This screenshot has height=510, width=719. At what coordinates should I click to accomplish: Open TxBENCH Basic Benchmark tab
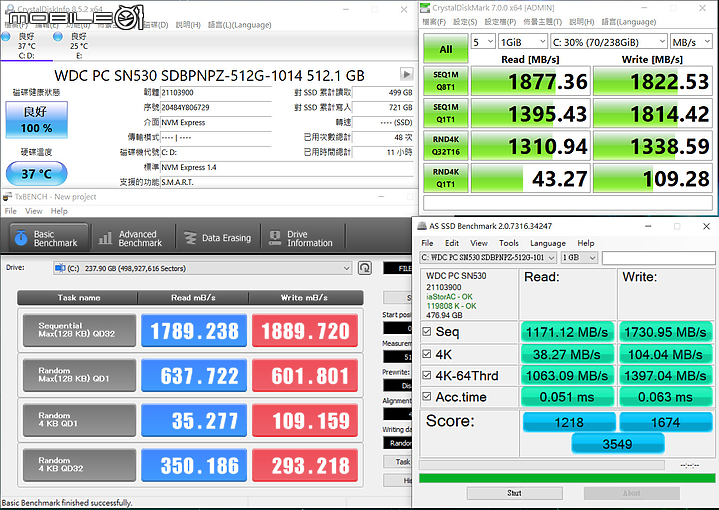(x=49, y=238)
